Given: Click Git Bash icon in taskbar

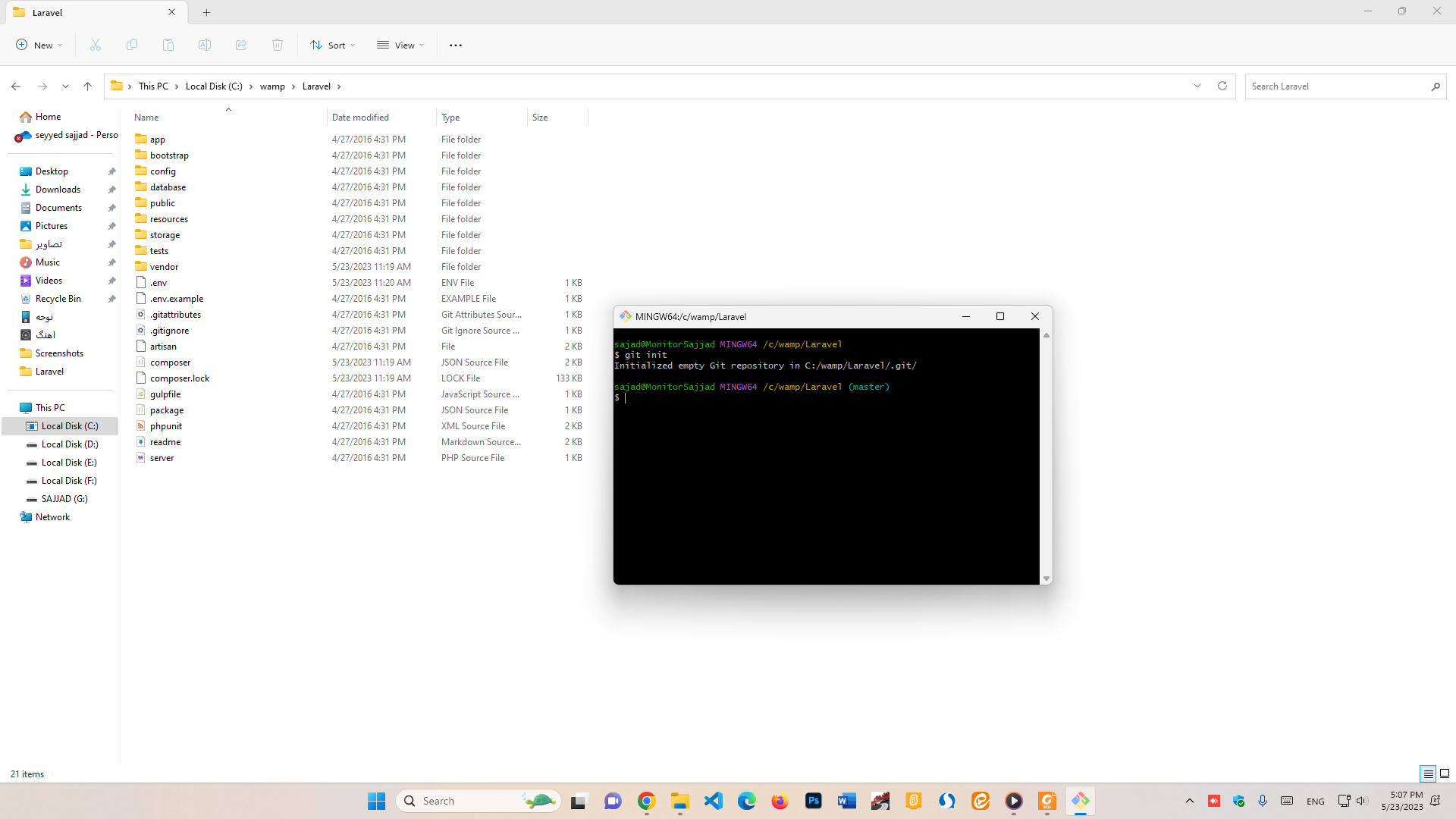Looking at the screenshot, I should click(x=1081, y=801).
